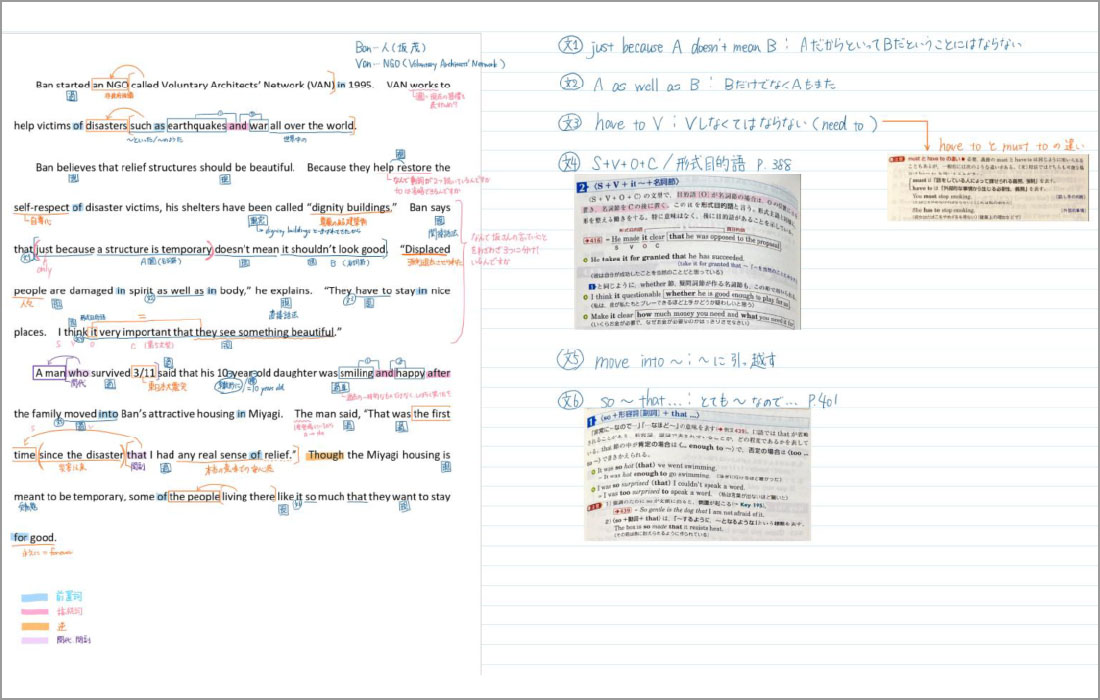Image resolution: width=1100 pixels, height=700 pixels.
Task: Click the orange-highlighted word "Though"
Action: (x=326, y=455)
